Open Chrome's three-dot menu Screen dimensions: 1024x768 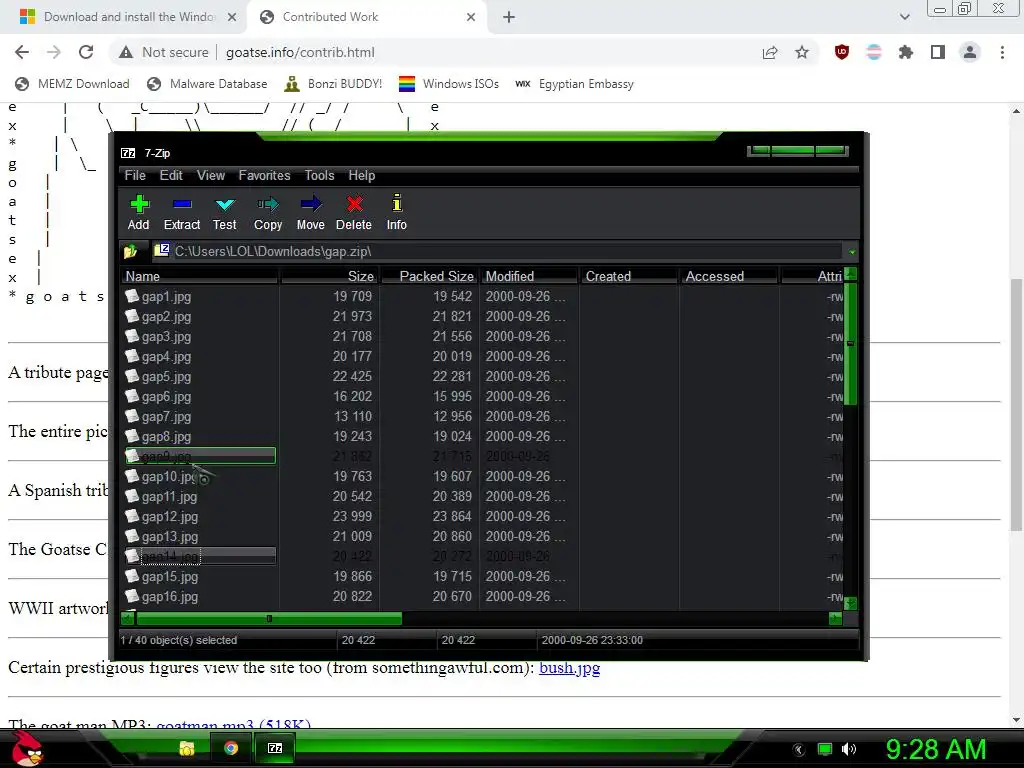(x=1002, y=52)
